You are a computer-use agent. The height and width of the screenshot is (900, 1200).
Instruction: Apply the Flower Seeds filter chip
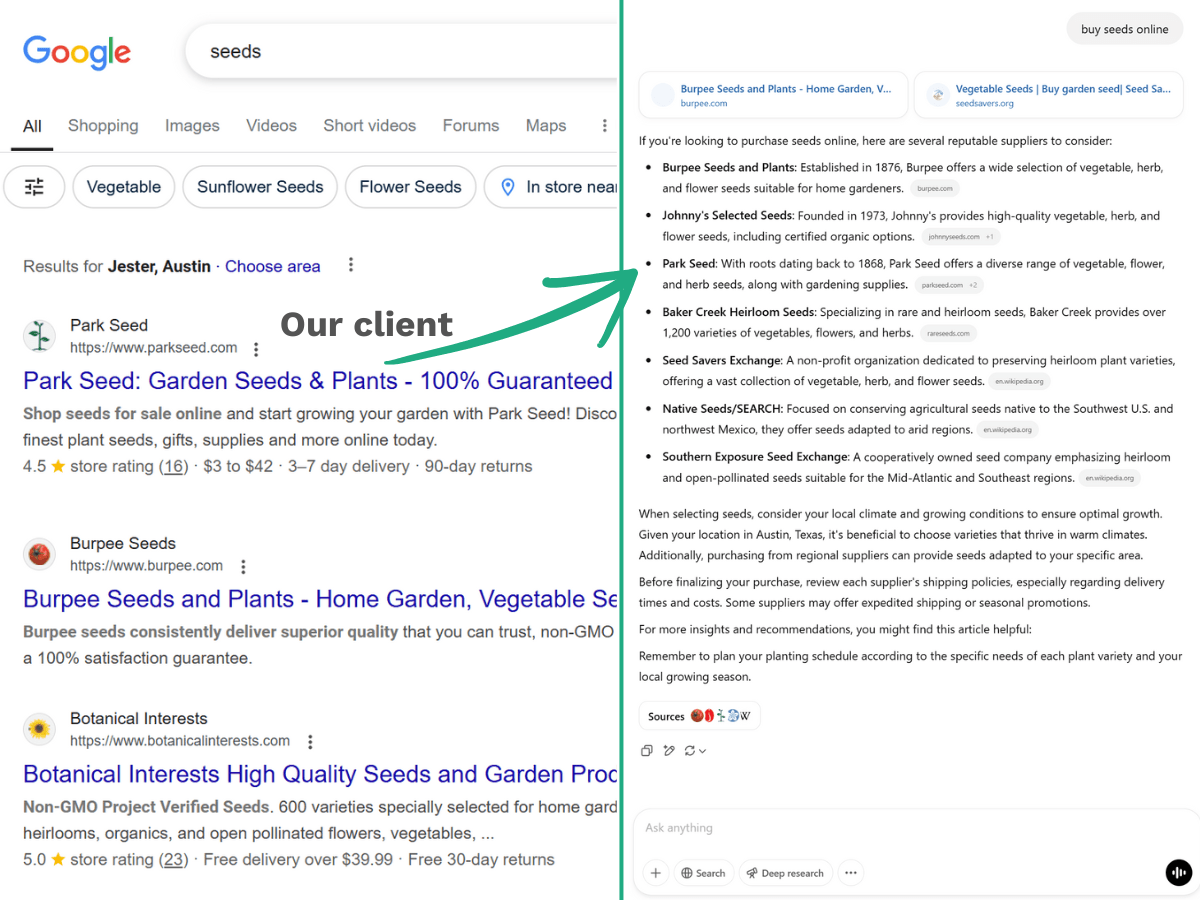[410, 187]
